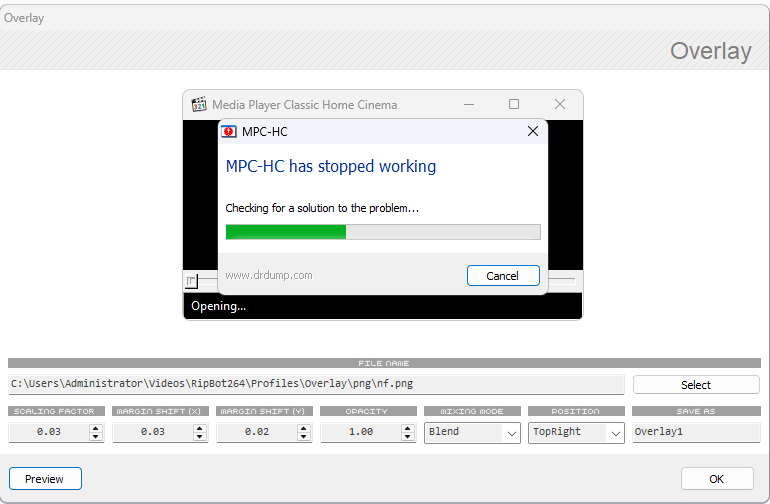The width and height of the screenshot is (770, 504).
Task: Open the Mixing Mode Blend dropdown
Action: coord(472,433)
